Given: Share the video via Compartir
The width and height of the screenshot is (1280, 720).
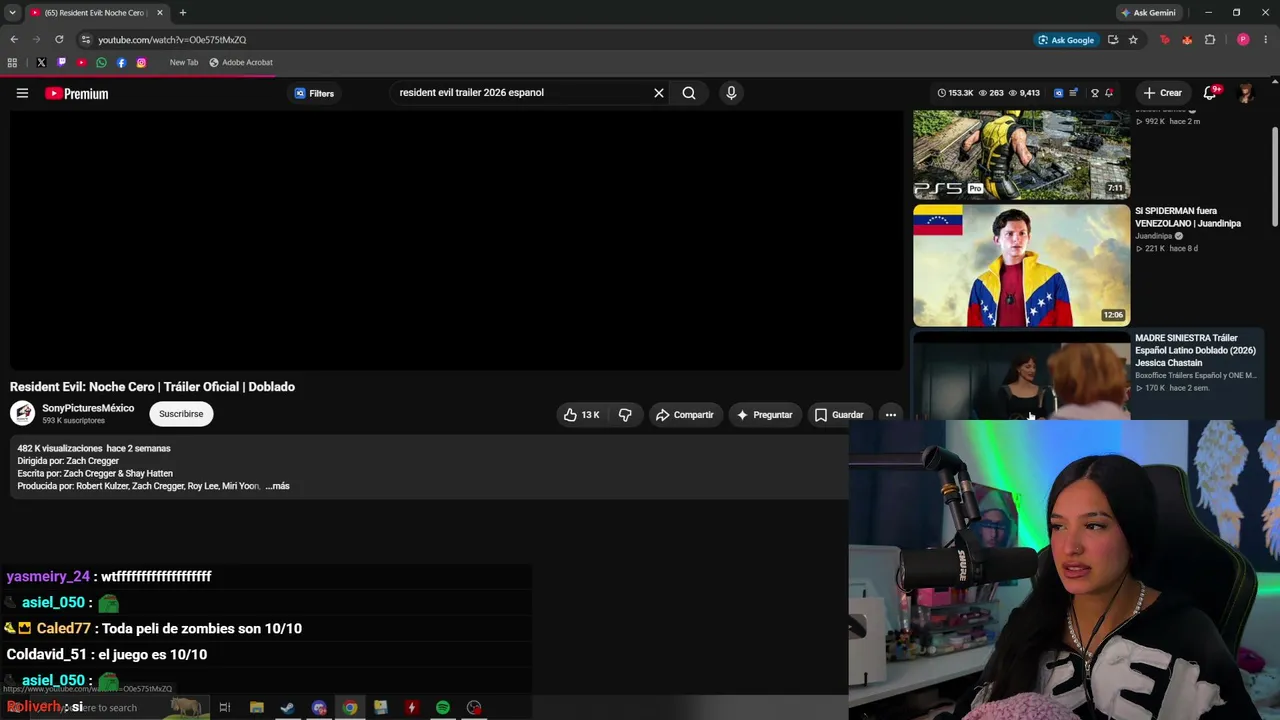Looking at the screenshot, I should (x=685, y=415).
